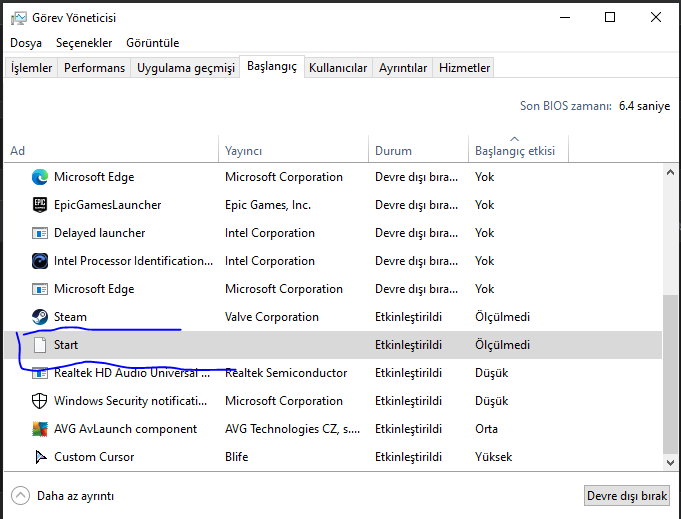Select the EpicGamesLauncher name text

107,205
